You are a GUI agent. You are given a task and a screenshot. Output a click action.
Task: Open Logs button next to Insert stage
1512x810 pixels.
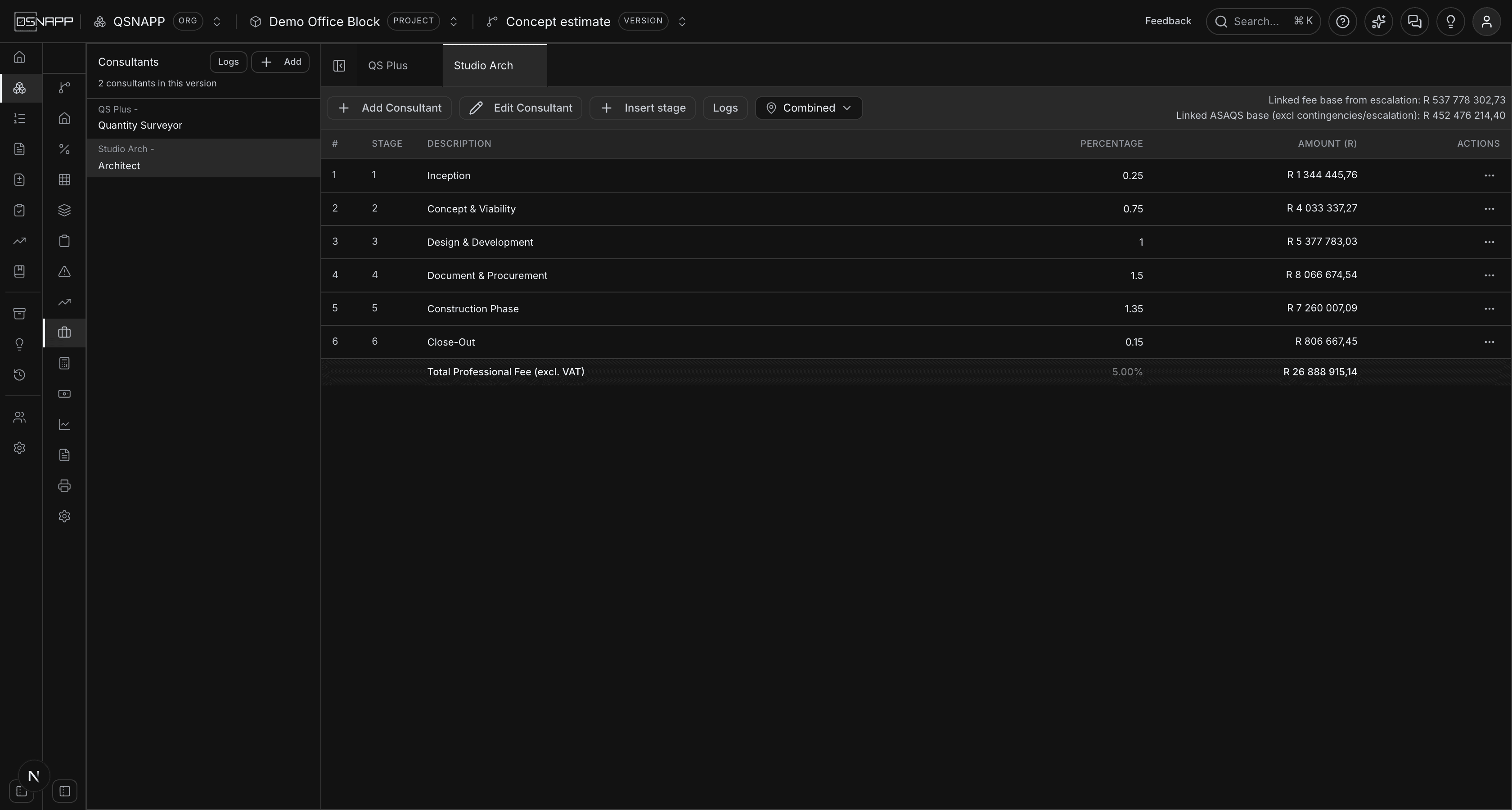coord(725,108)
